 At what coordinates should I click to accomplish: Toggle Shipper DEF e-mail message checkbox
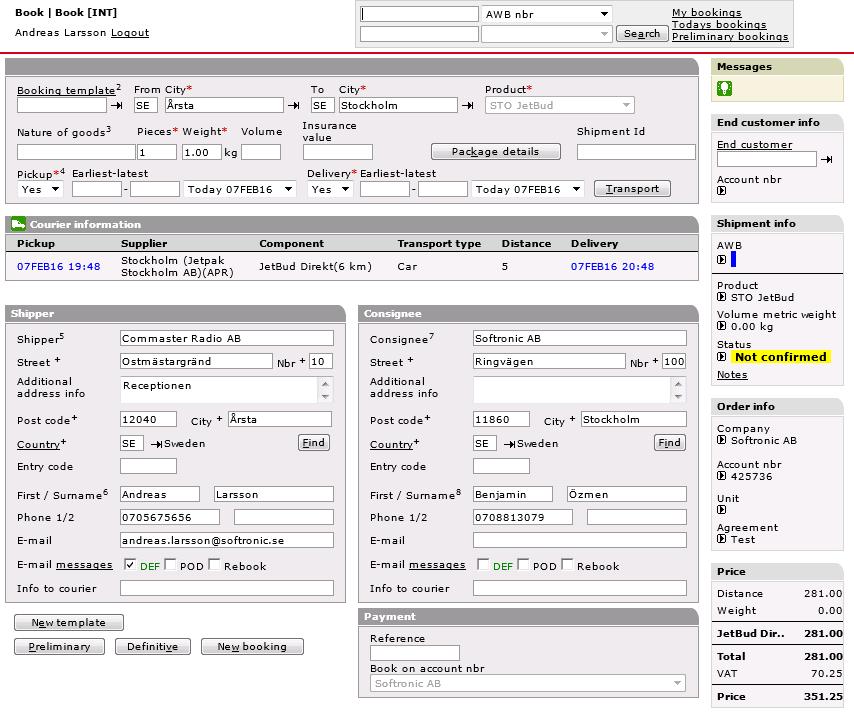tap(130, 564)
